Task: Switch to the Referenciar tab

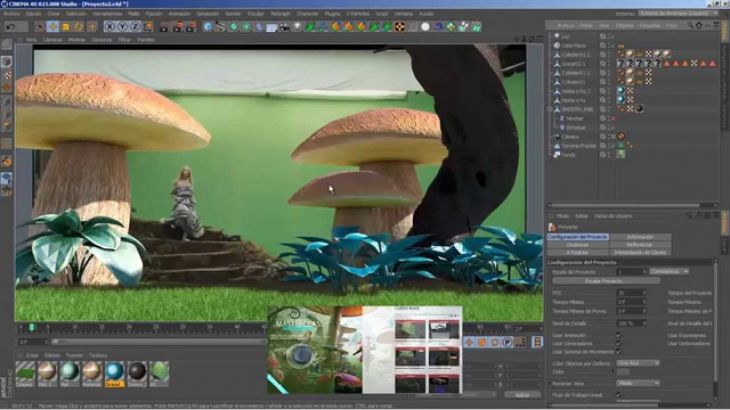Action: (x=640, y=245)
